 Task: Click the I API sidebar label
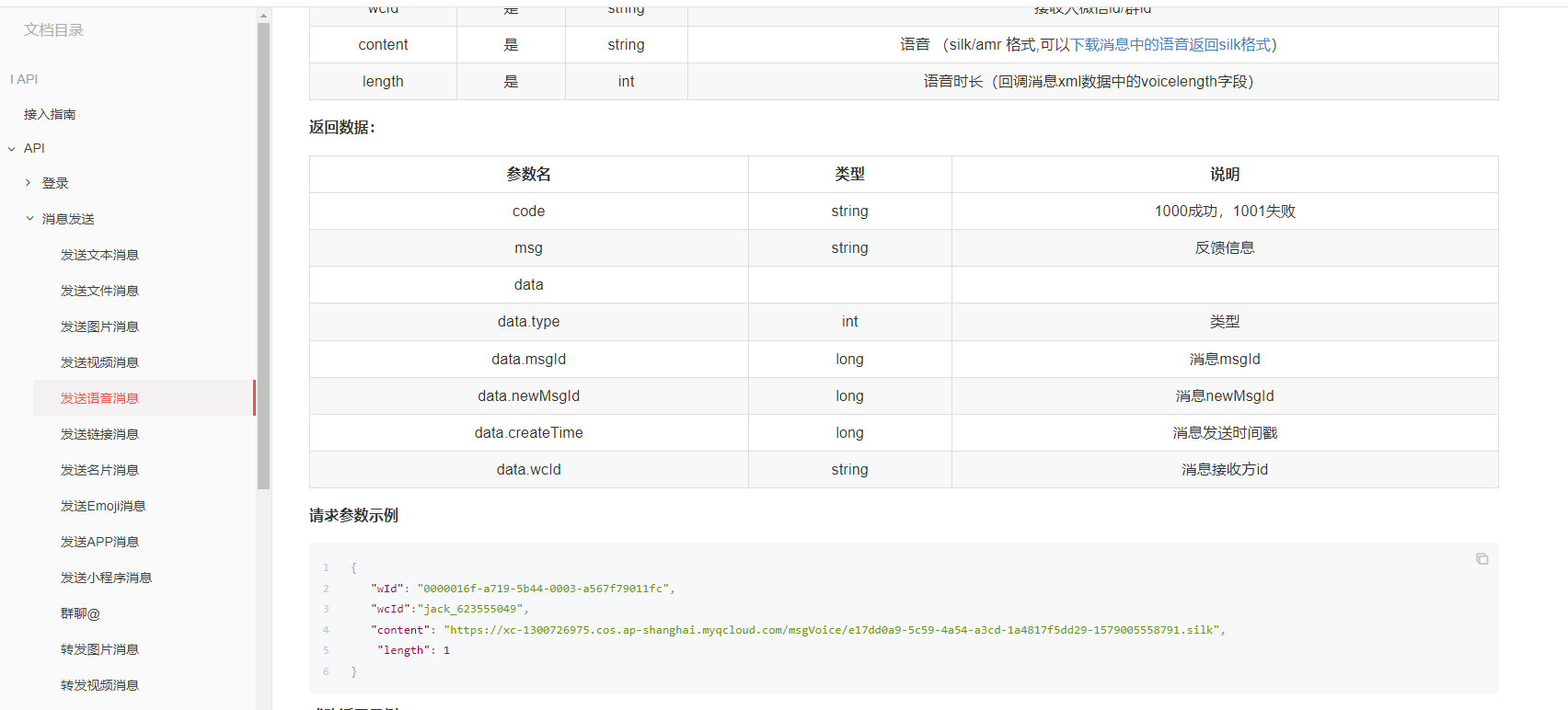pos(24,79)
